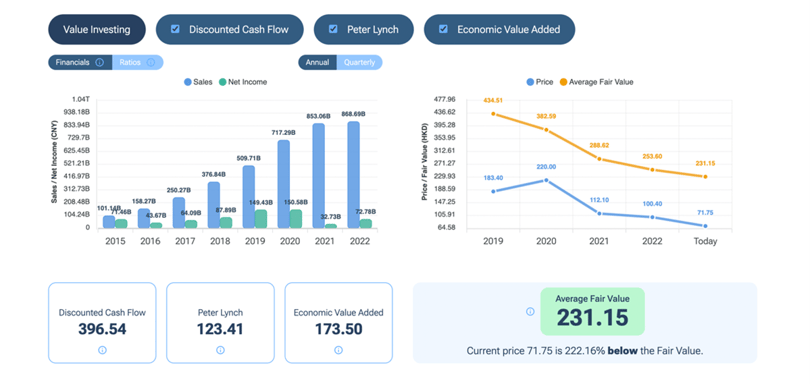Disable the Economic Value Added checkbox
The height and width of the screenshot is (384, 810).
click(443, 29)
